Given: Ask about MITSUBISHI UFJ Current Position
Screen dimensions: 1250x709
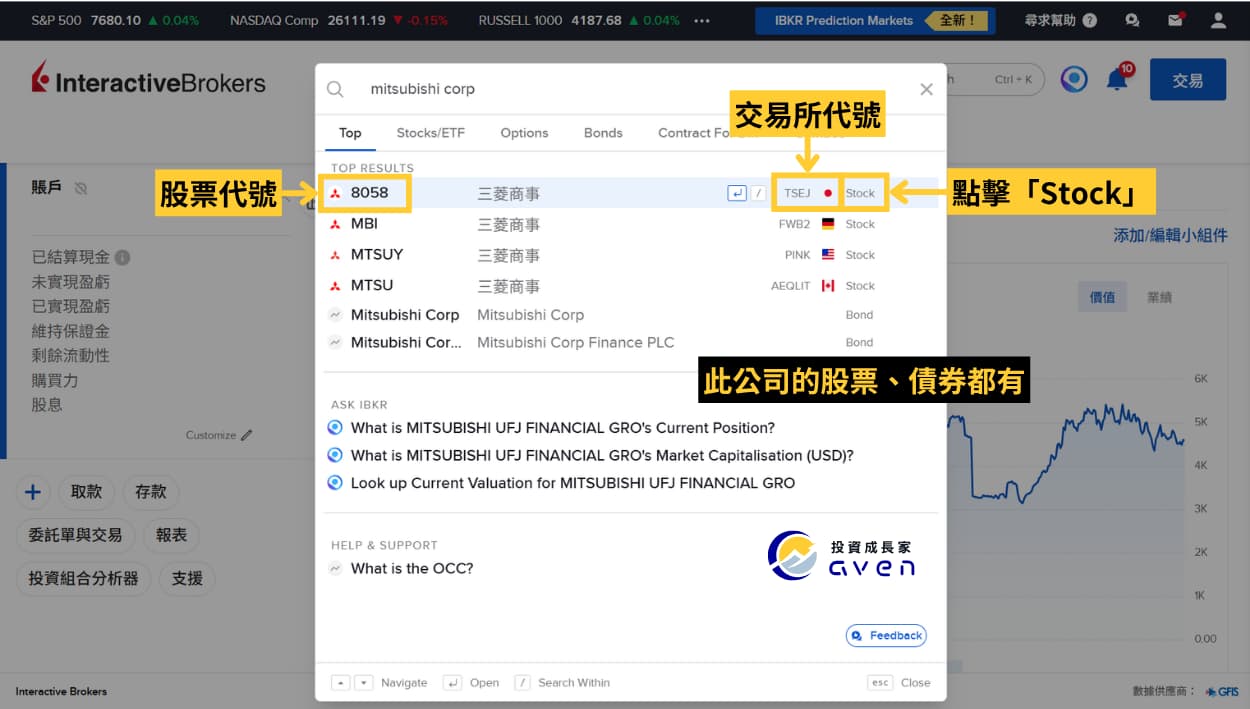Looking at the screenshot, I should pos(562,428).
